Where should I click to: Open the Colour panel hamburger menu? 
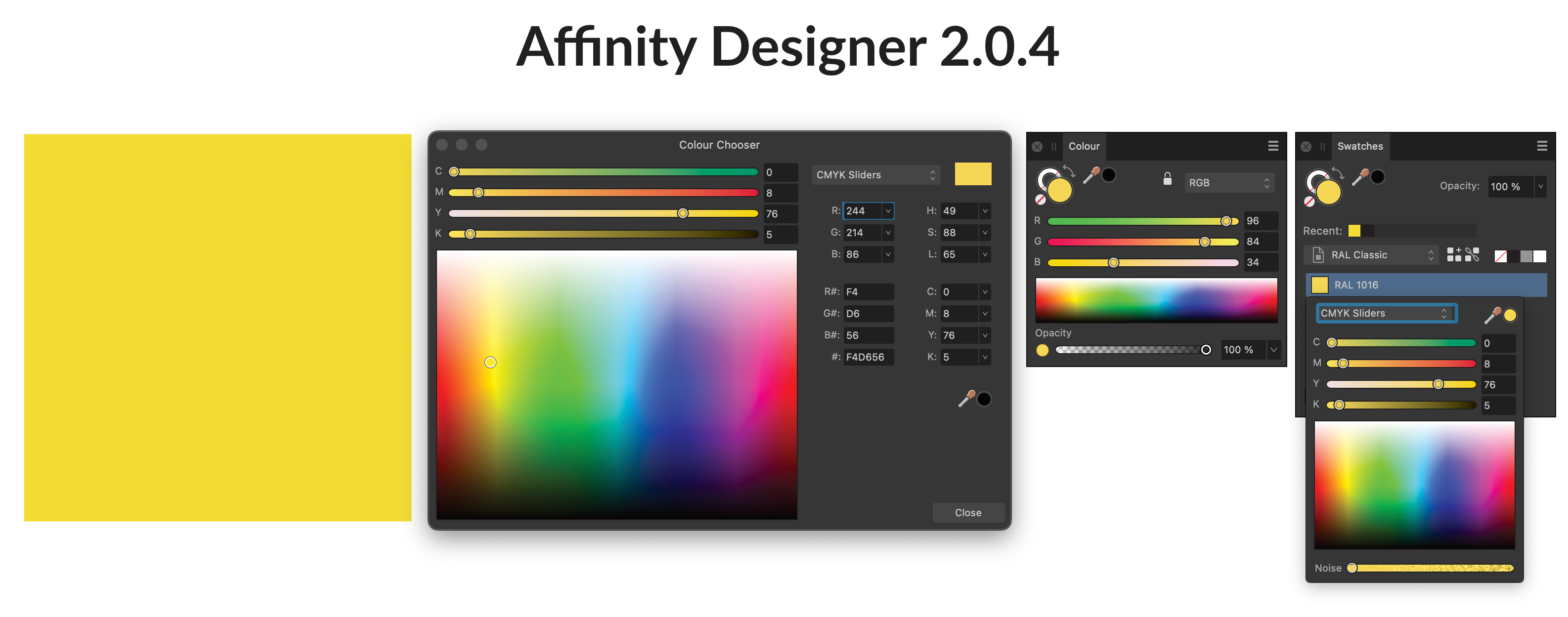(x=1273, y=146)
